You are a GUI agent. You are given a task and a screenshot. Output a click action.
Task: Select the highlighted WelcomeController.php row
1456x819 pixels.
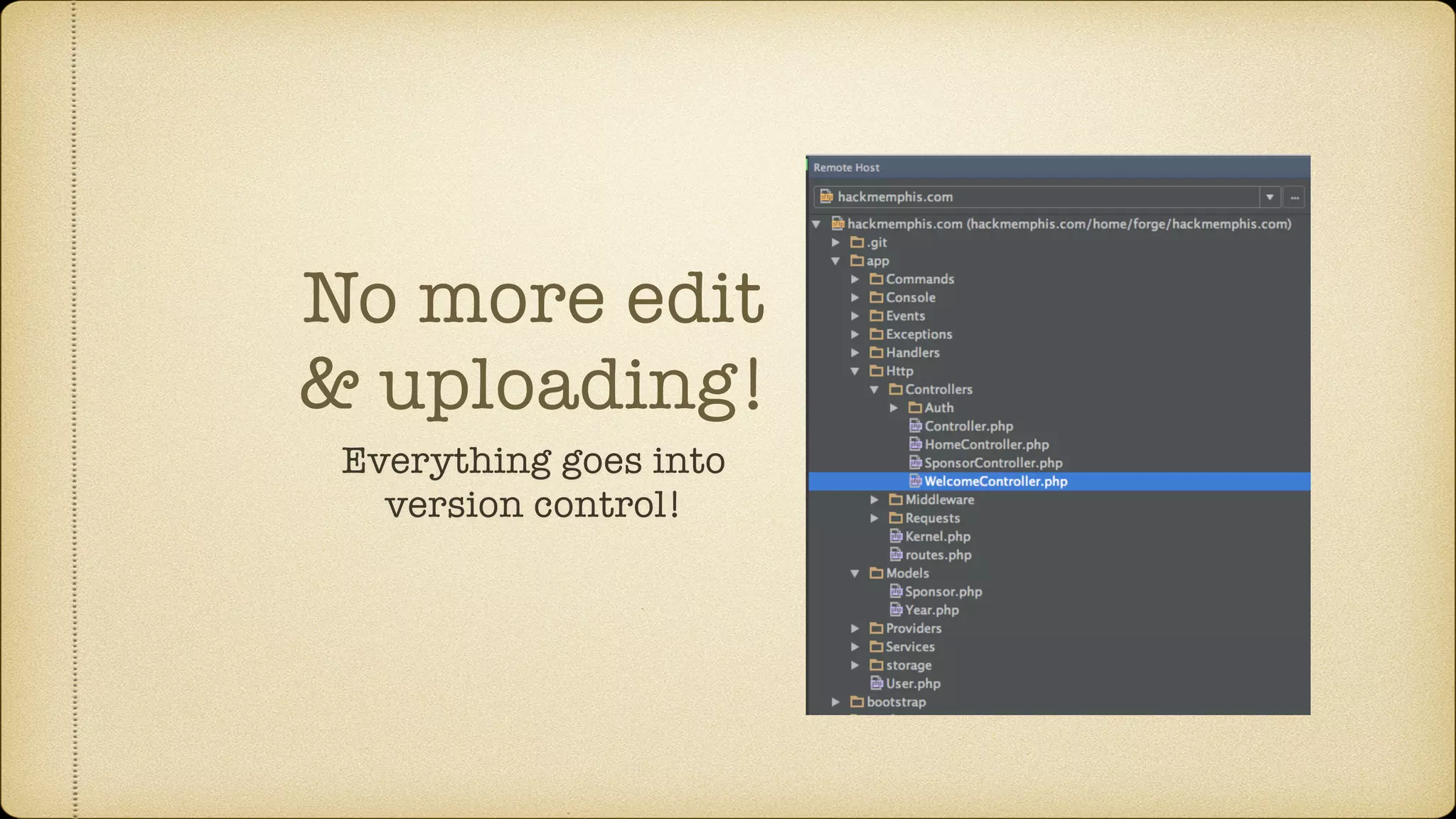[1059, 481]
